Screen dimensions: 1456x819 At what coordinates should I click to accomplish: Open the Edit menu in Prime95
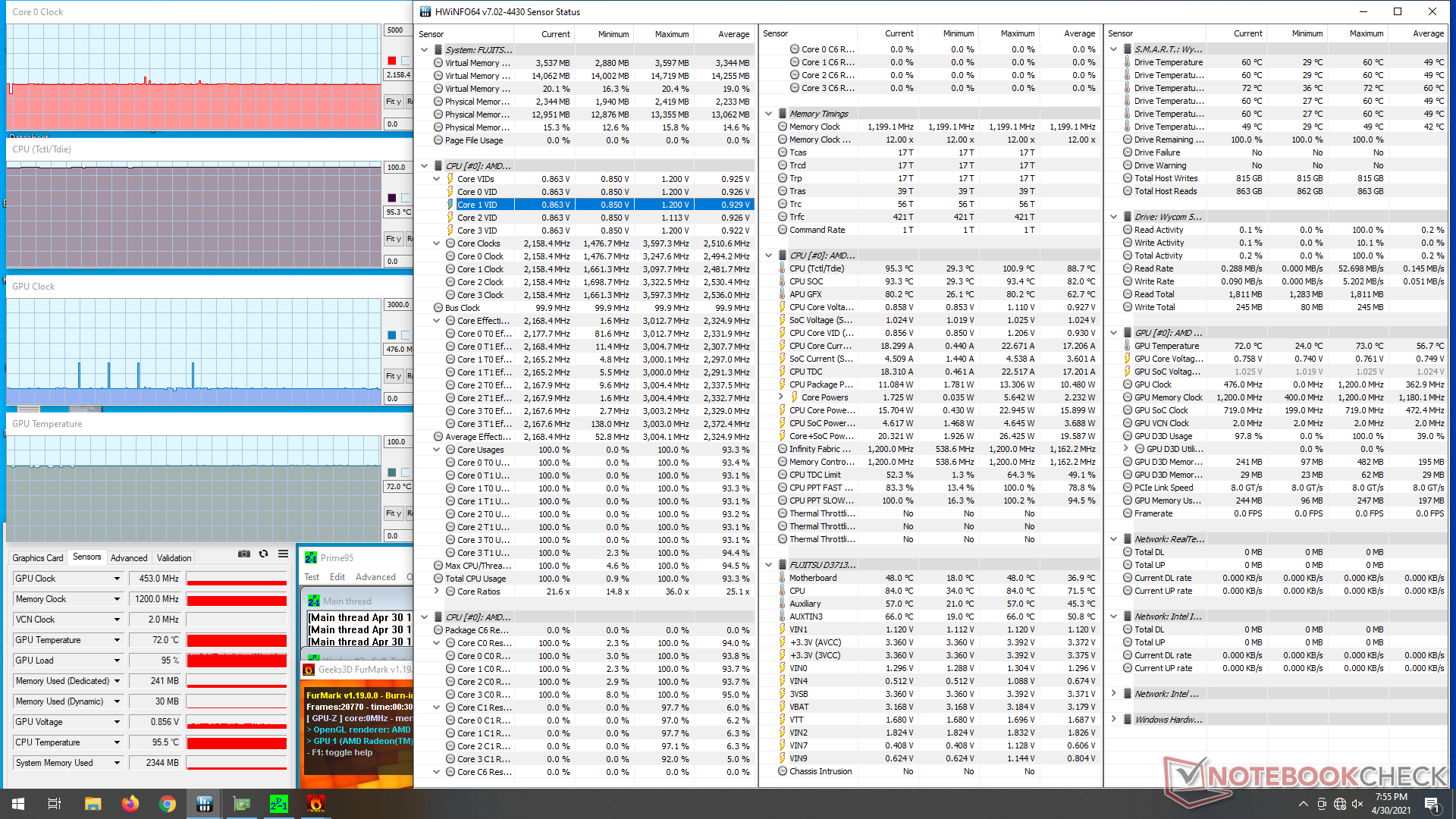pyautogui.click(x=337, y=577)
